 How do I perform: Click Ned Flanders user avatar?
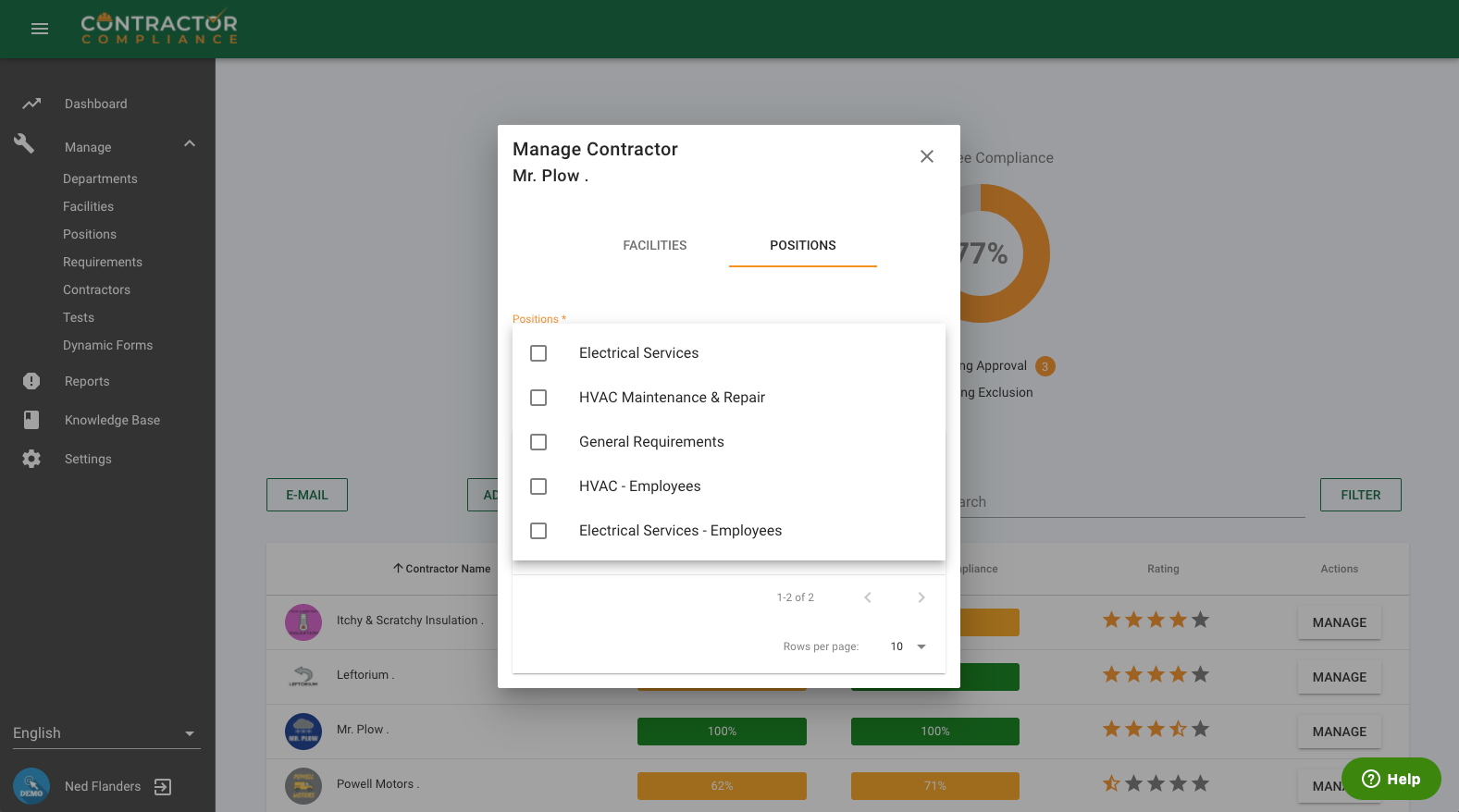point(31,786)
